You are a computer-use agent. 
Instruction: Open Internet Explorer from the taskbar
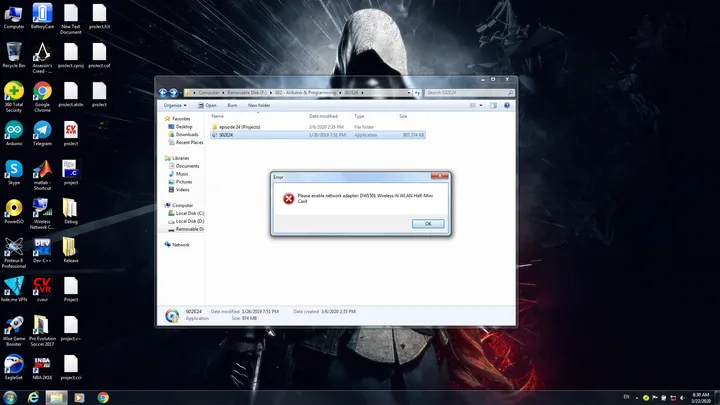tap(34, 397)
